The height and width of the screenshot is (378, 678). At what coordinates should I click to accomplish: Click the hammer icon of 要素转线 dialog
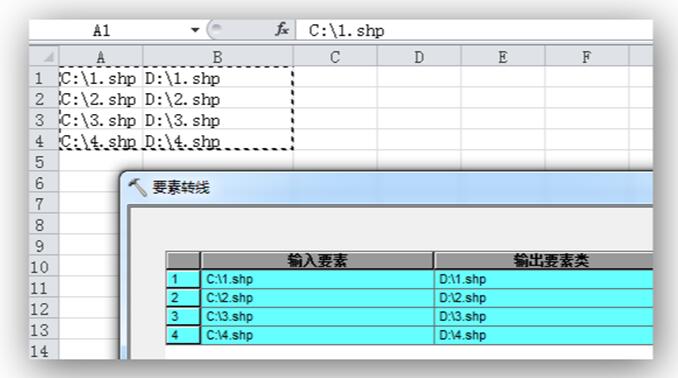(138, 187)
